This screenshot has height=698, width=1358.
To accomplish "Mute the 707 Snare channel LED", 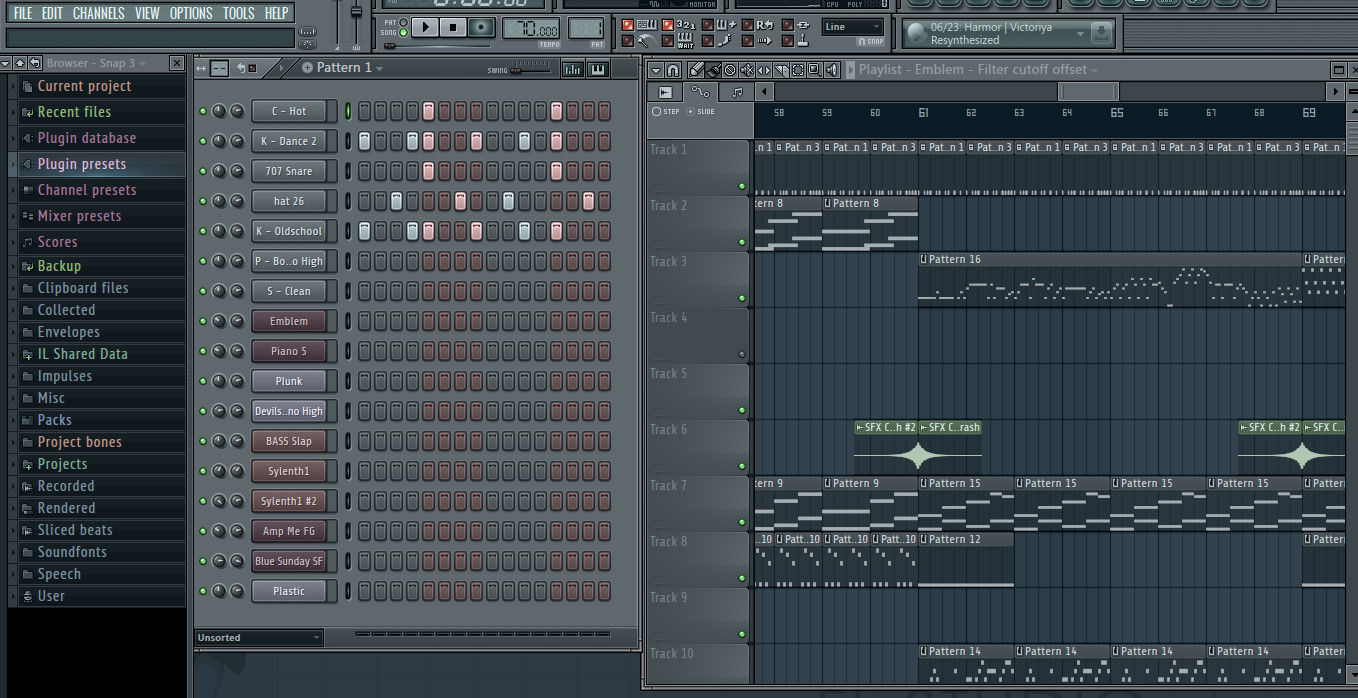I will pyautogui.click(x=204, y=171).
